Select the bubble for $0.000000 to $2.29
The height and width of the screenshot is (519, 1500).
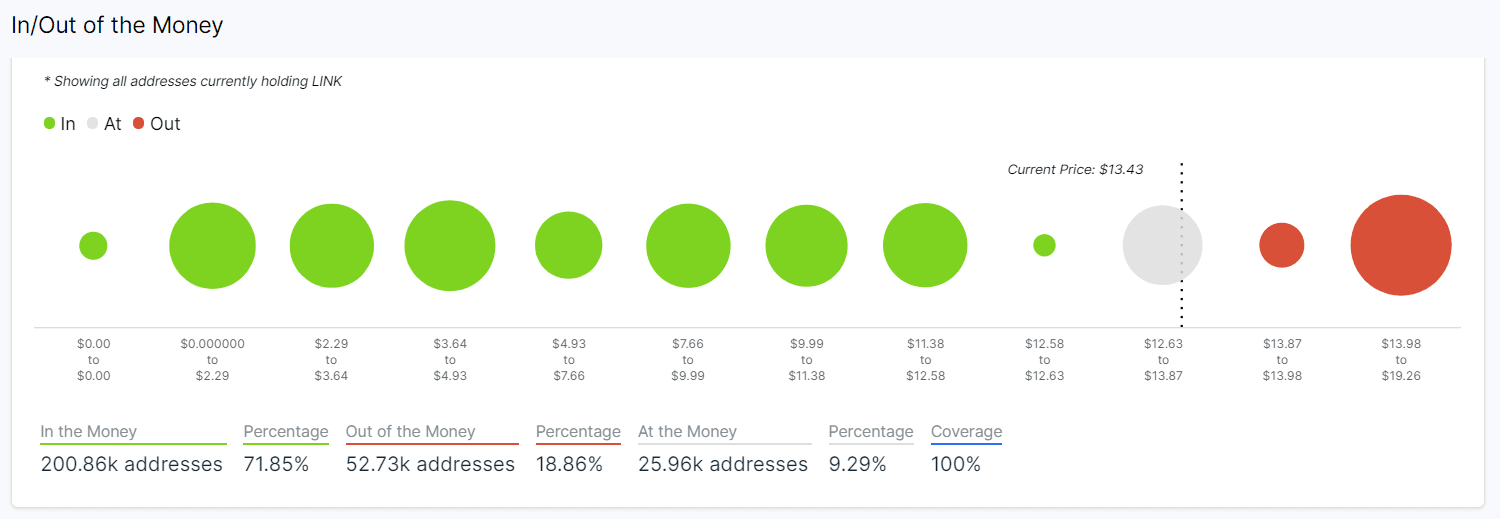point(212,245)
